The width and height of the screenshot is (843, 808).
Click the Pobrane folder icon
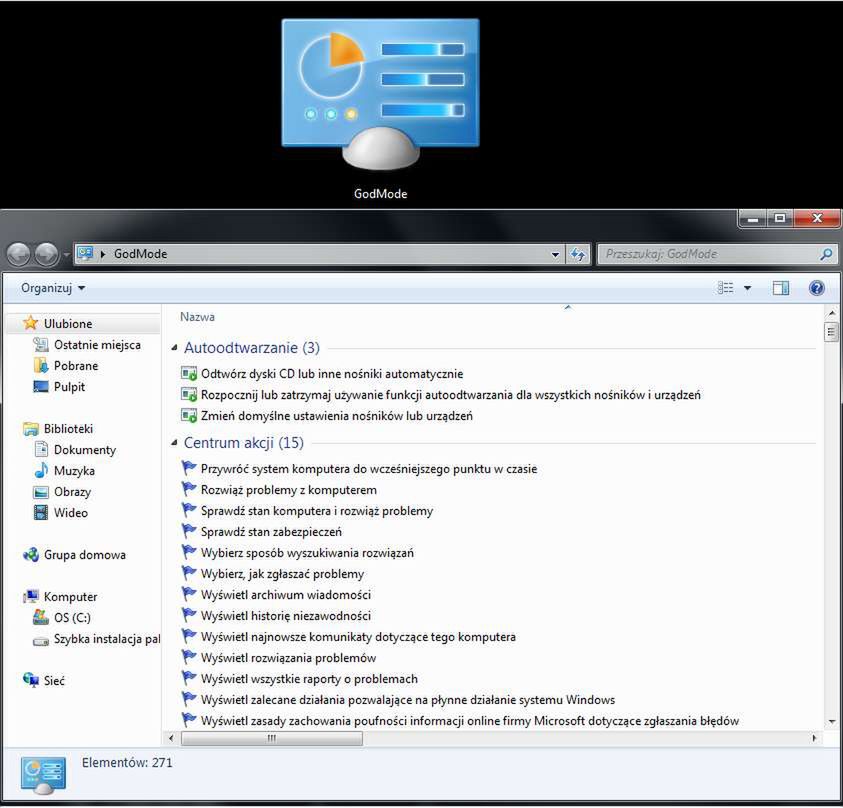coord(41,366)
